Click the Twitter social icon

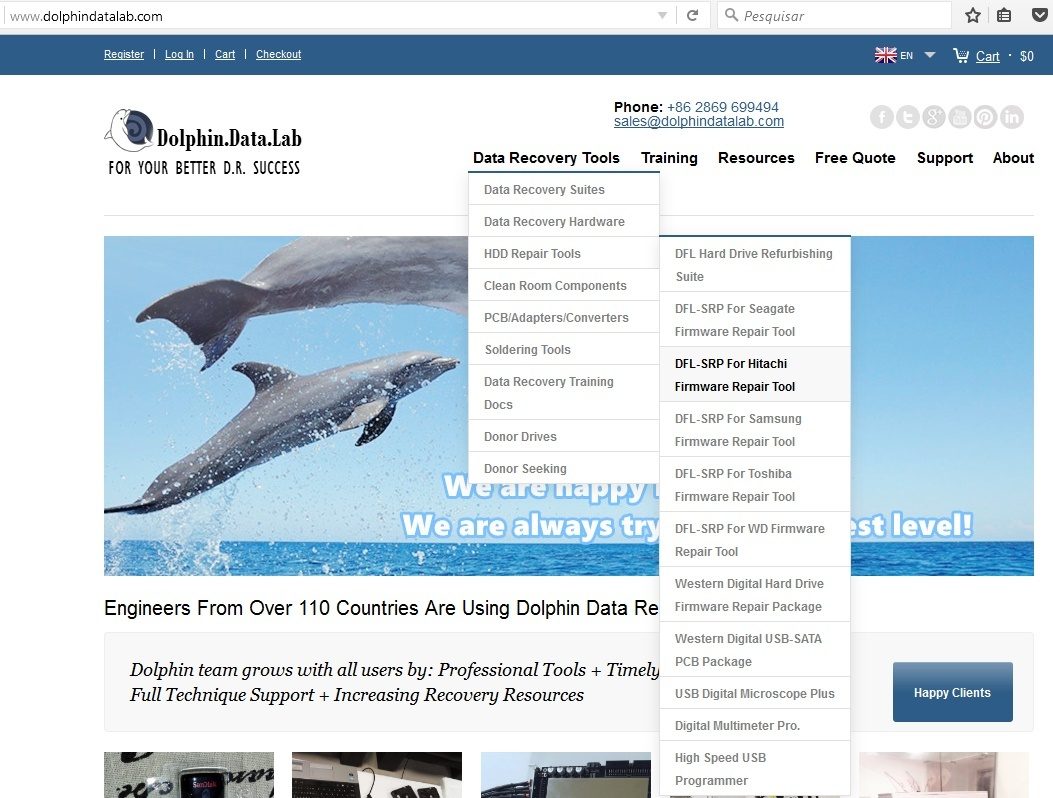907,117
